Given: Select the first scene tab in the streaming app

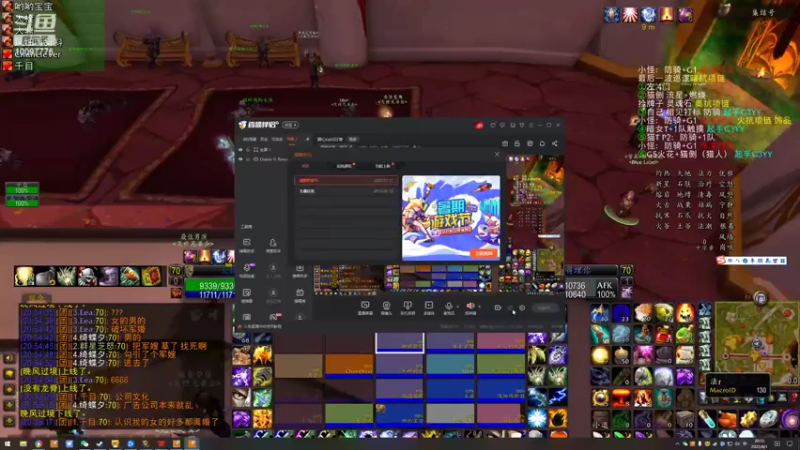Looking at the screenshot, I should pyautogui.click(x=249, y=139).
